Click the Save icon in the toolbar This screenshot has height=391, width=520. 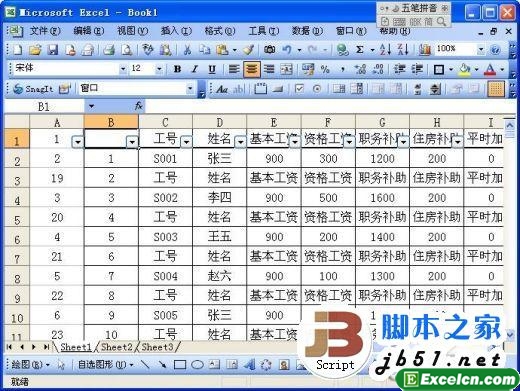(53, 50)
